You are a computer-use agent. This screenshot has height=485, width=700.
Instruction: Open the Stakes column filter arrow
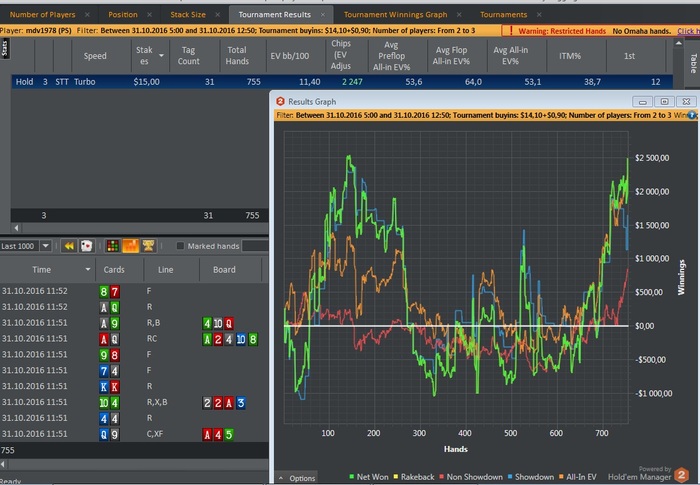click(x=161, y=55)
